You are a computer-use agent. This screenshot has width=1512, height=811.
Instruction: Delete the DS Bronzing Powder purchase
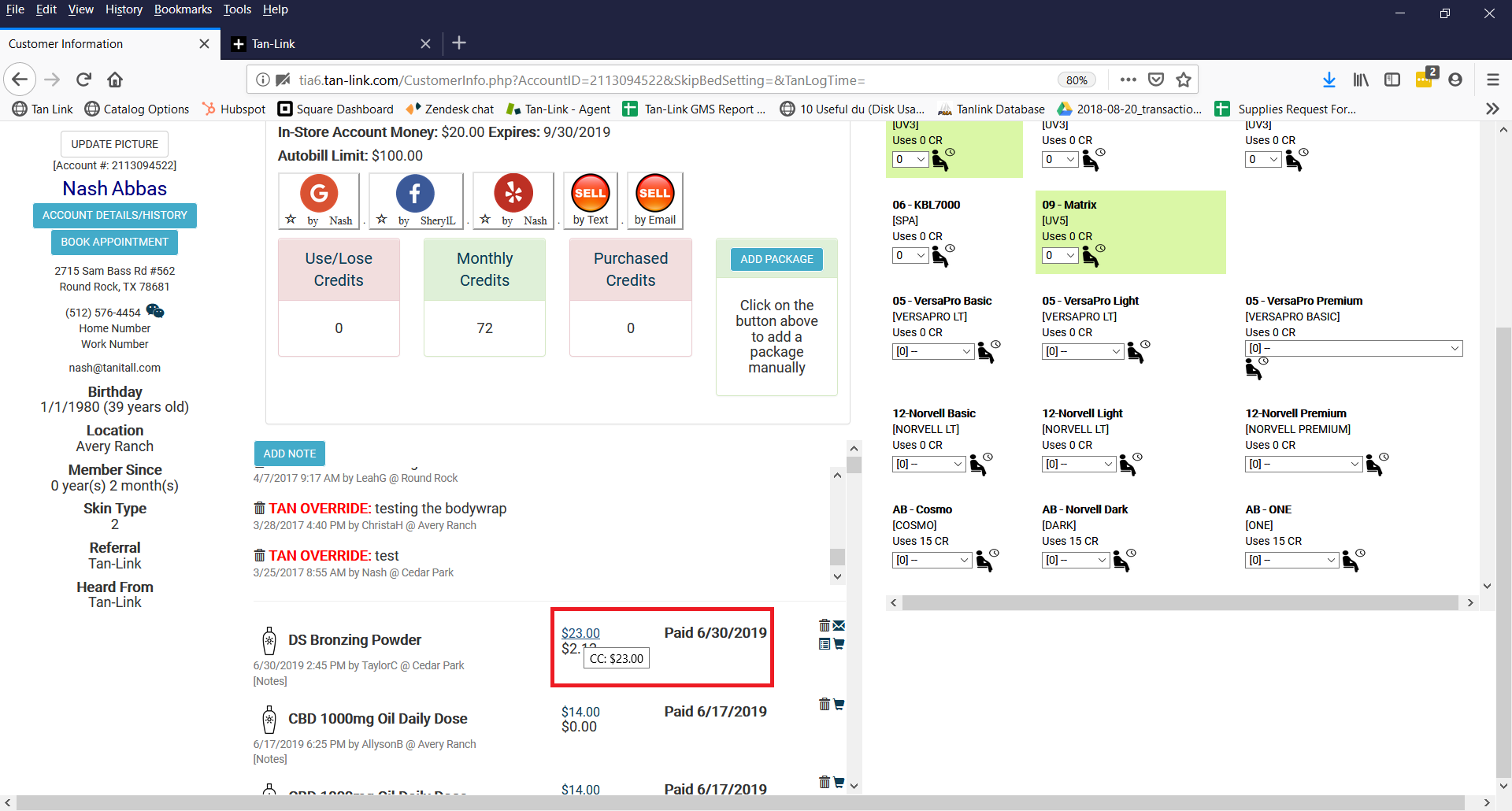point(825,625)
